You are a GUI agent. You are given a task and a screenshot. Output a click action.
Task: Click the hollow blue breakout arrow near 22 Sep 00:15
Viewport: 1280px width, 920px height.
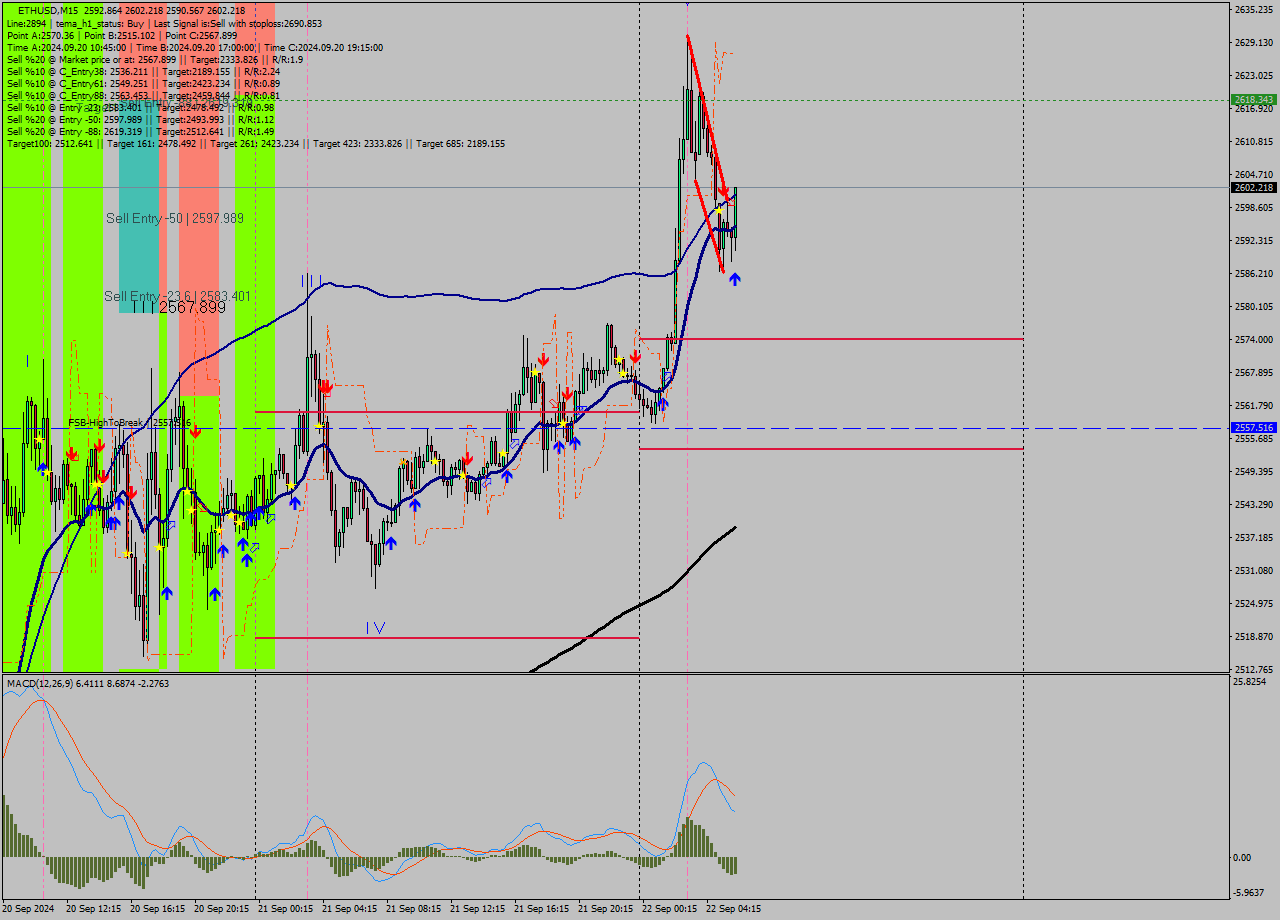pos(665,375)
